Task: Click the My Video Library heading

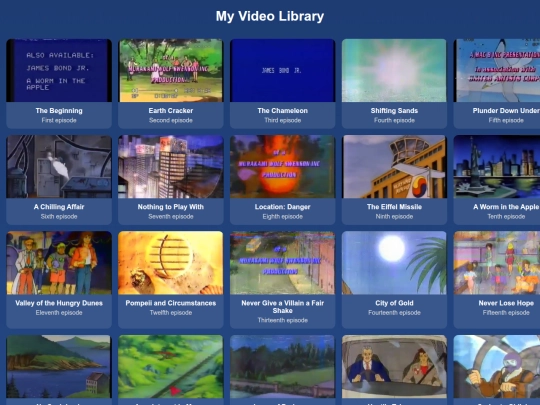Action: pos(270,16)
